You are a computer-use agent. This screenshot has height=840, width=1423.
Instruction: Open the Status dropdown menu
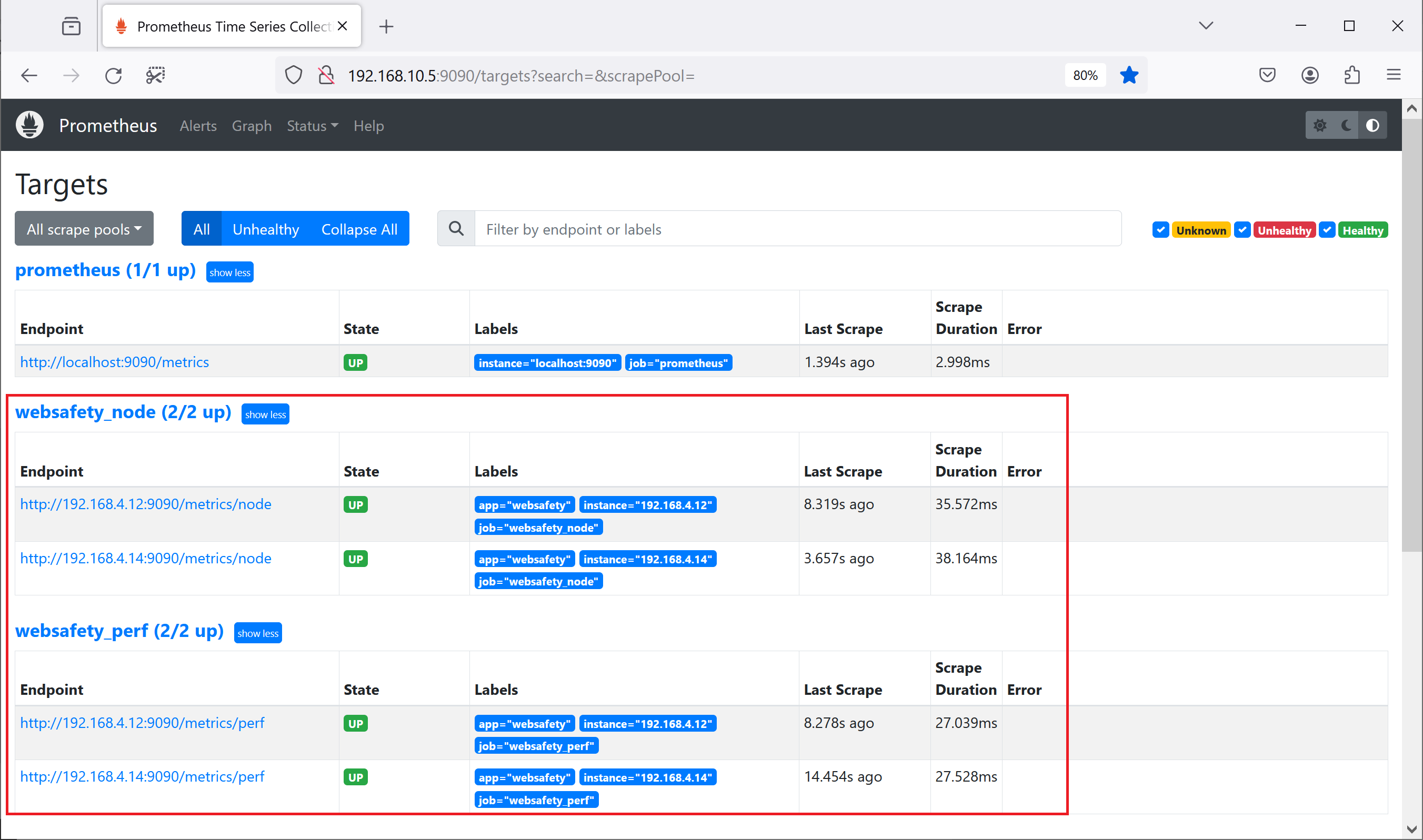coord(312,126)
